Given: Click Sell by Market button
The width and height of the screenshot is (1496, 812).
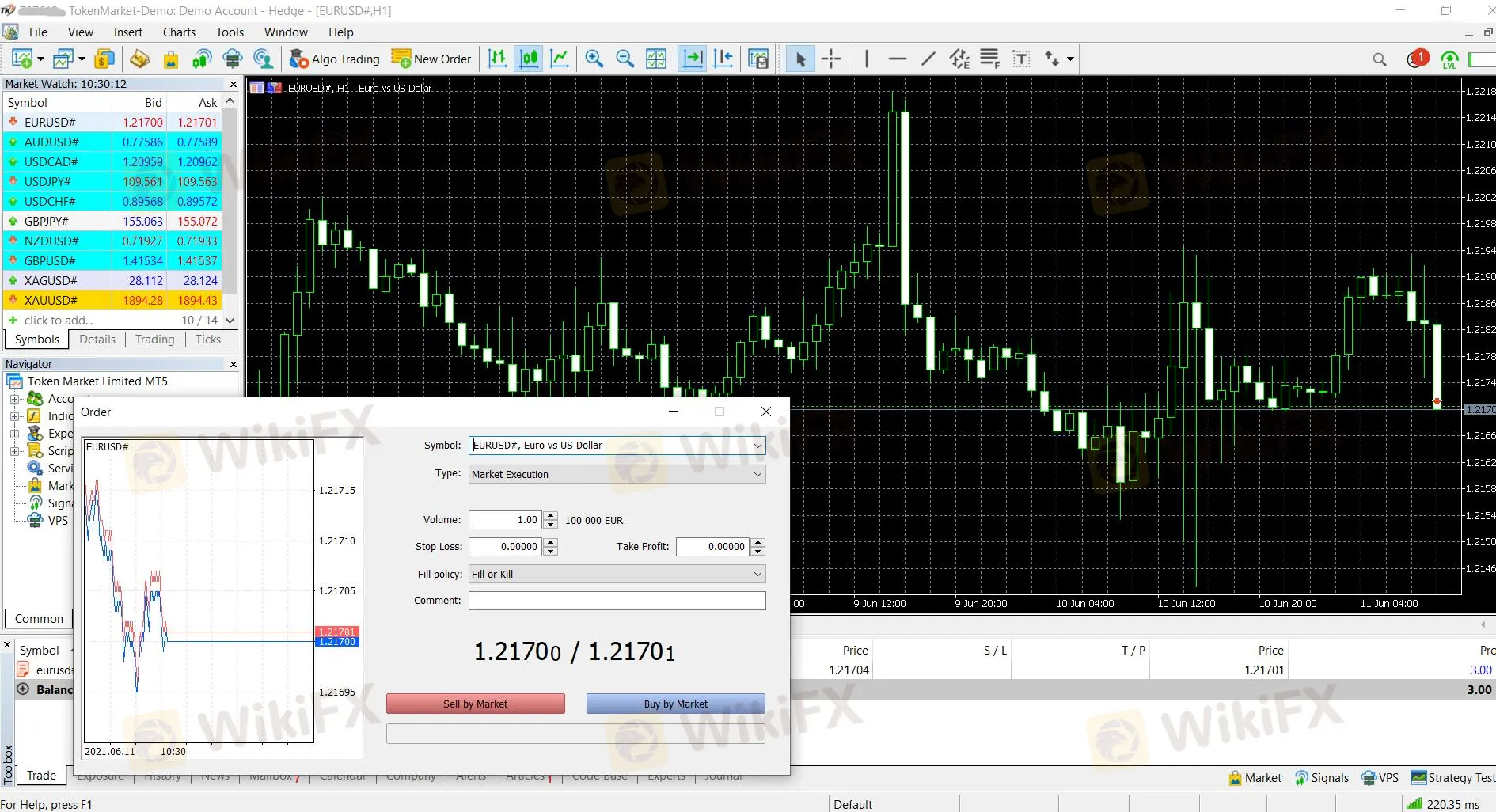Looking at the screenshot, I should pos(476,704).
